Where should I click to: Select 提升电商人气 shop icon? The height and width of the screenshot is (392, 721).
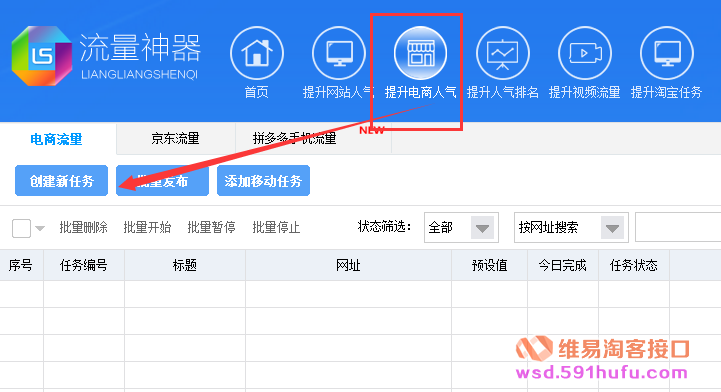420,53
